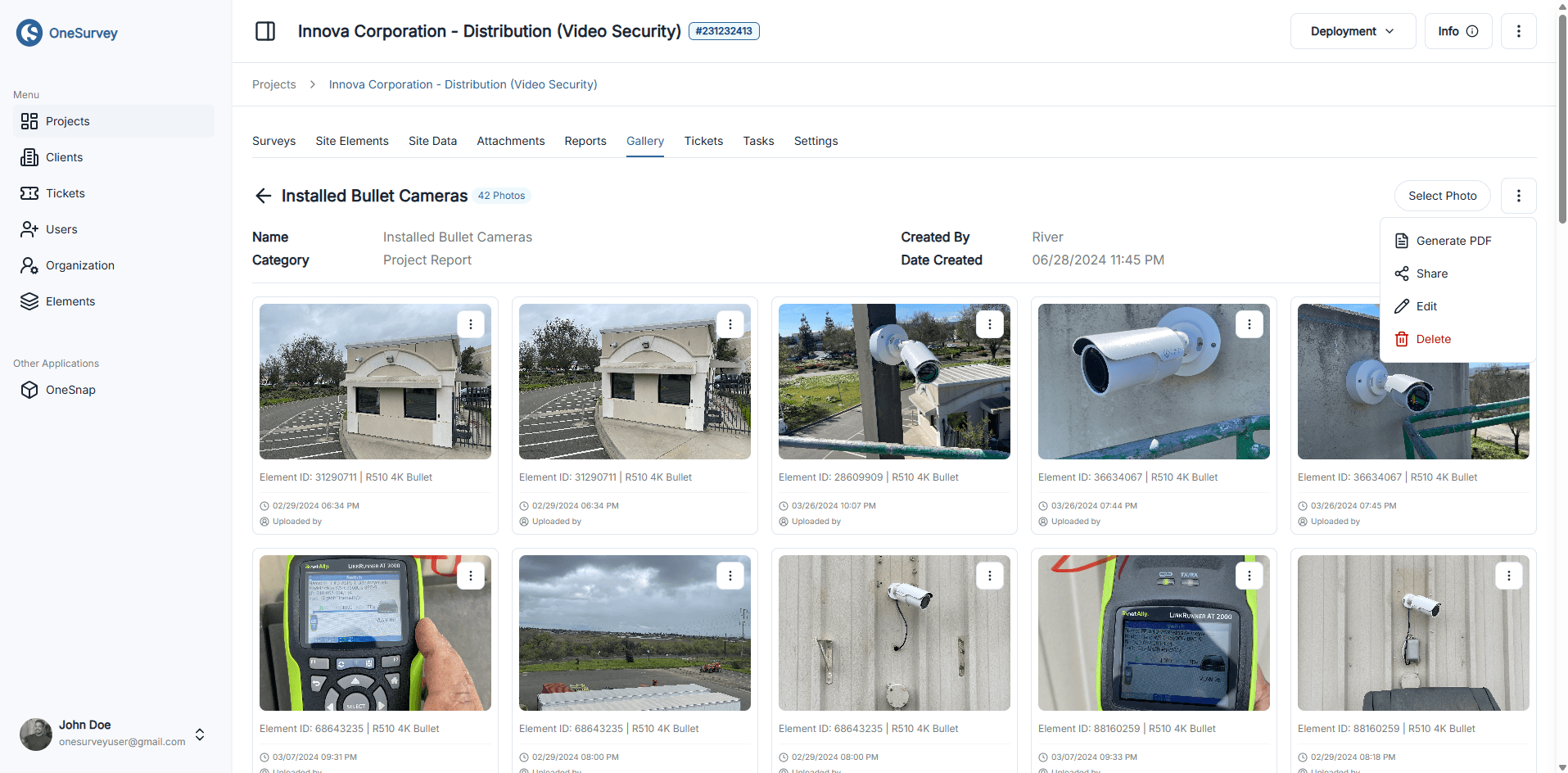1568x773 pixels.
Task: Open the first bullet camera photo thumbnail
Action: pyautogui.click(x=374, y=381)
